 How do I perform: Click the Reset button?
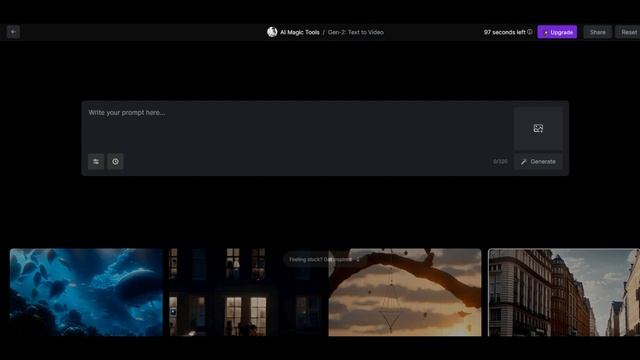[x=629, y=32]
